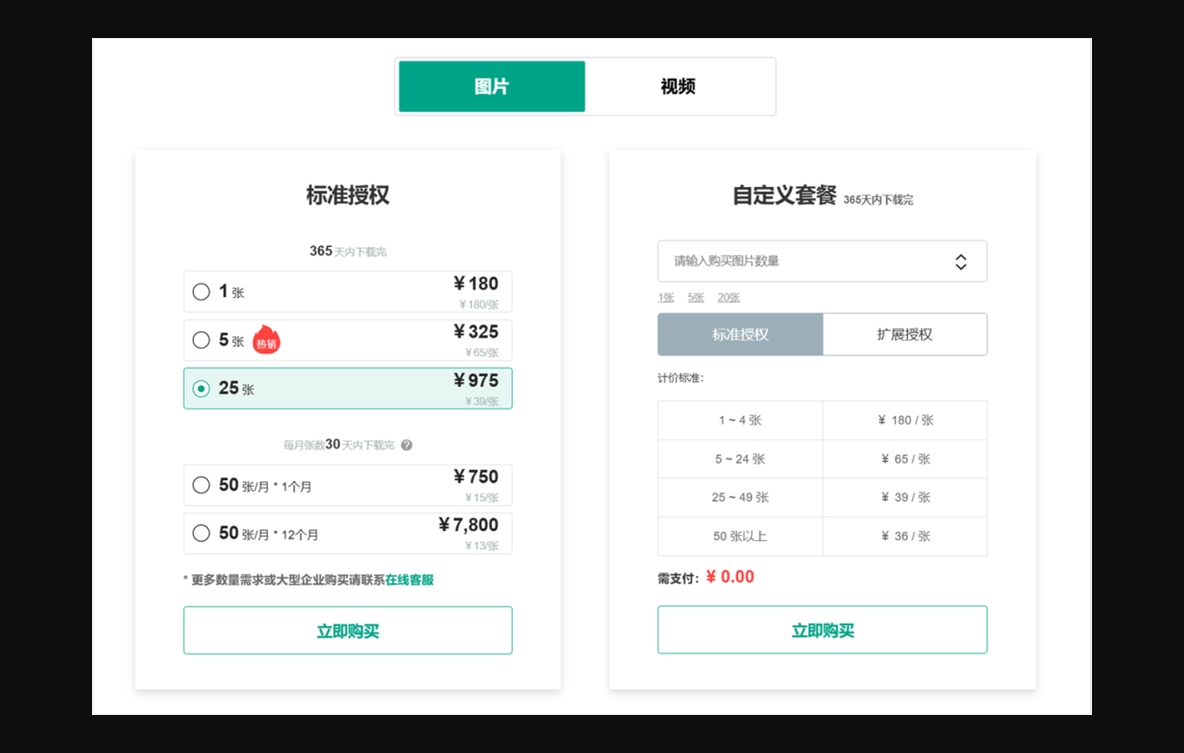Click 立即购买 under the 标准授权 card
This screenshot has height=753, width=1184.
click(347, 630)
